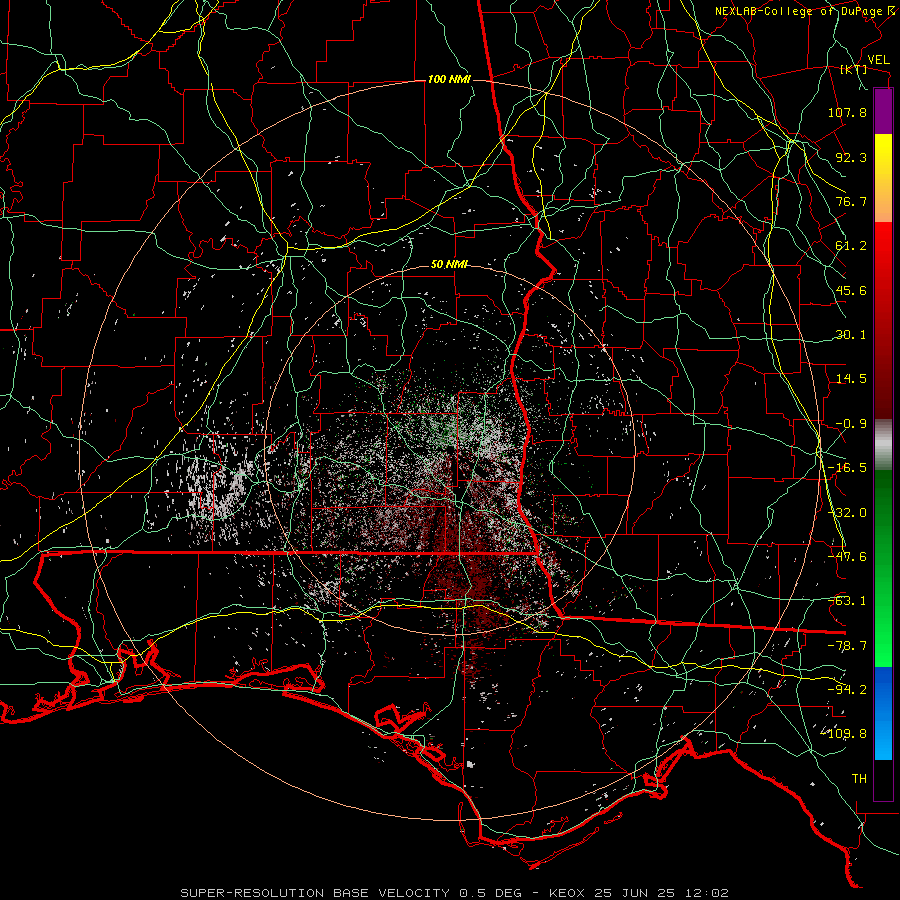Image resolution: width=900 pixels, height=900 pixels.
Task: Click the TH legend label
Action: (x=859, y=779)
